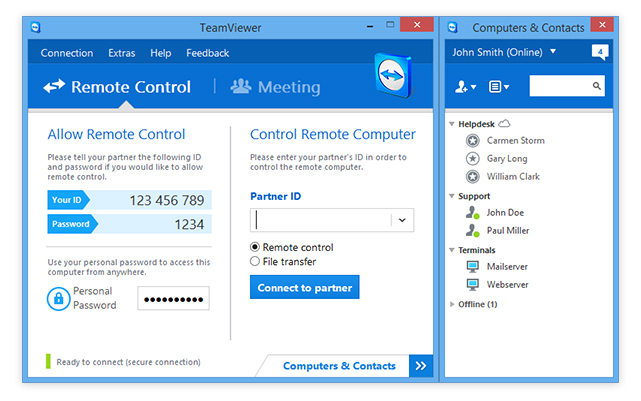Click the green connection status indicator
Screen dimensions: 641x401
click(x=48, y=361)
